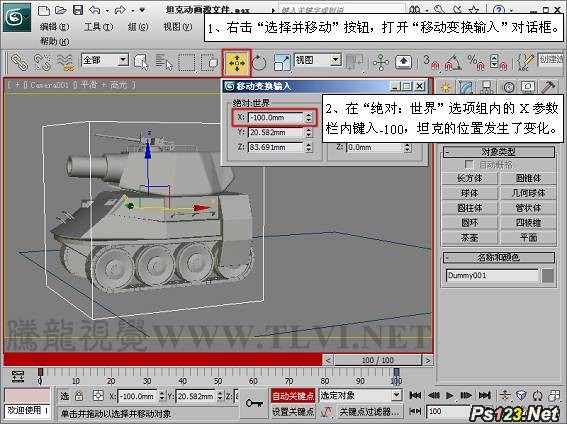Image resolution: width=567 pixels, height=424 pixels.
Task: Toggle the Angle Snap icon
Action: (x=453, y=62)
